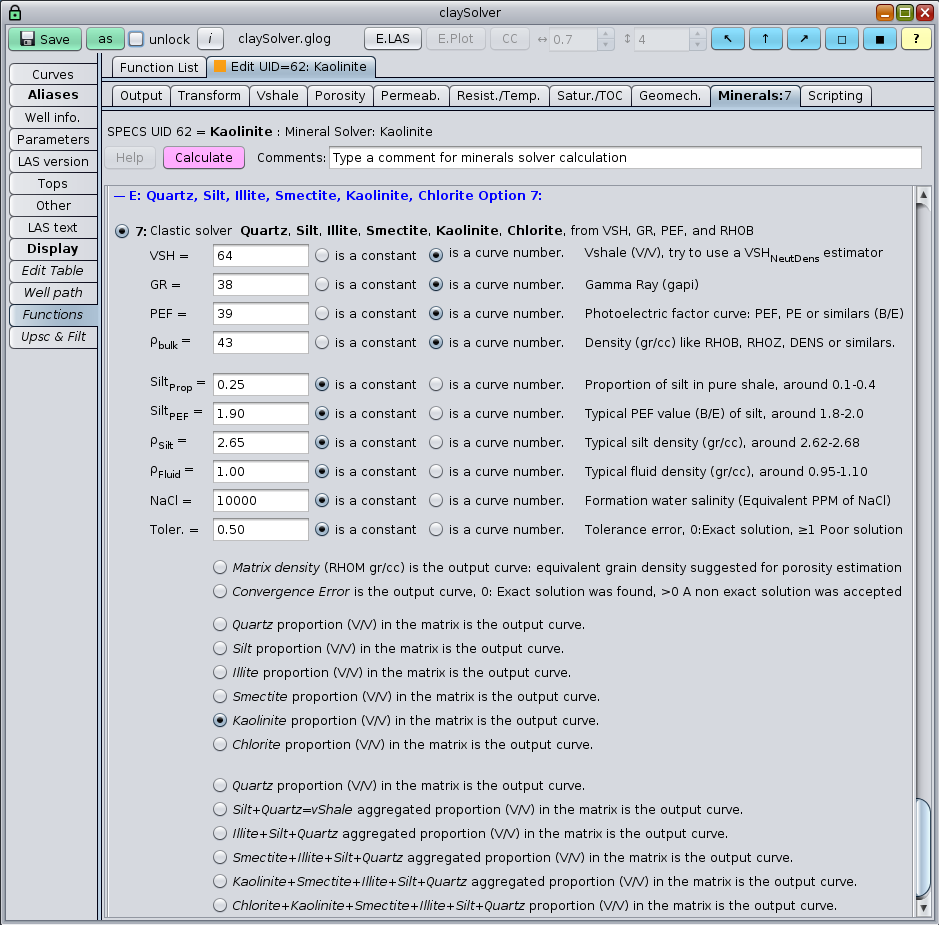This screenshot has width=939, height=925.
Task: Open the Permeab. tab
Action: [x=411, y=96]
